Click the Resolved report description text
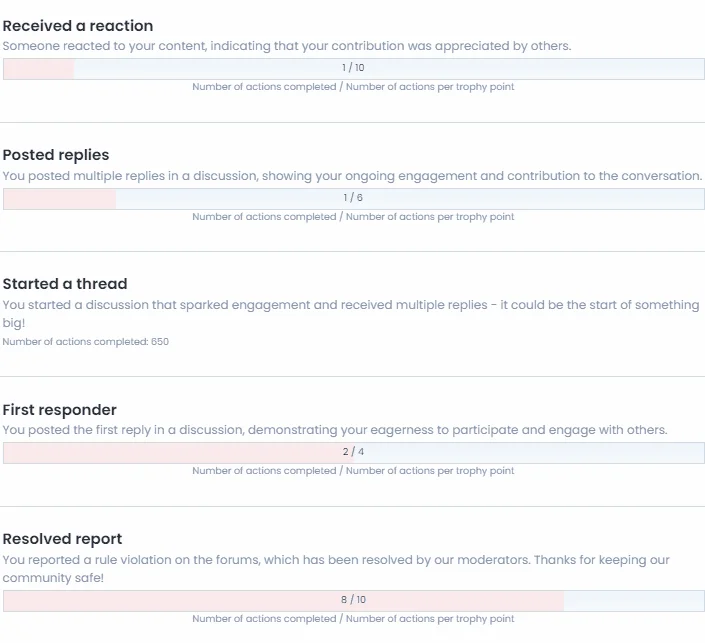Image resolution: width=705 pixels, height=643 pixels. 336,569
